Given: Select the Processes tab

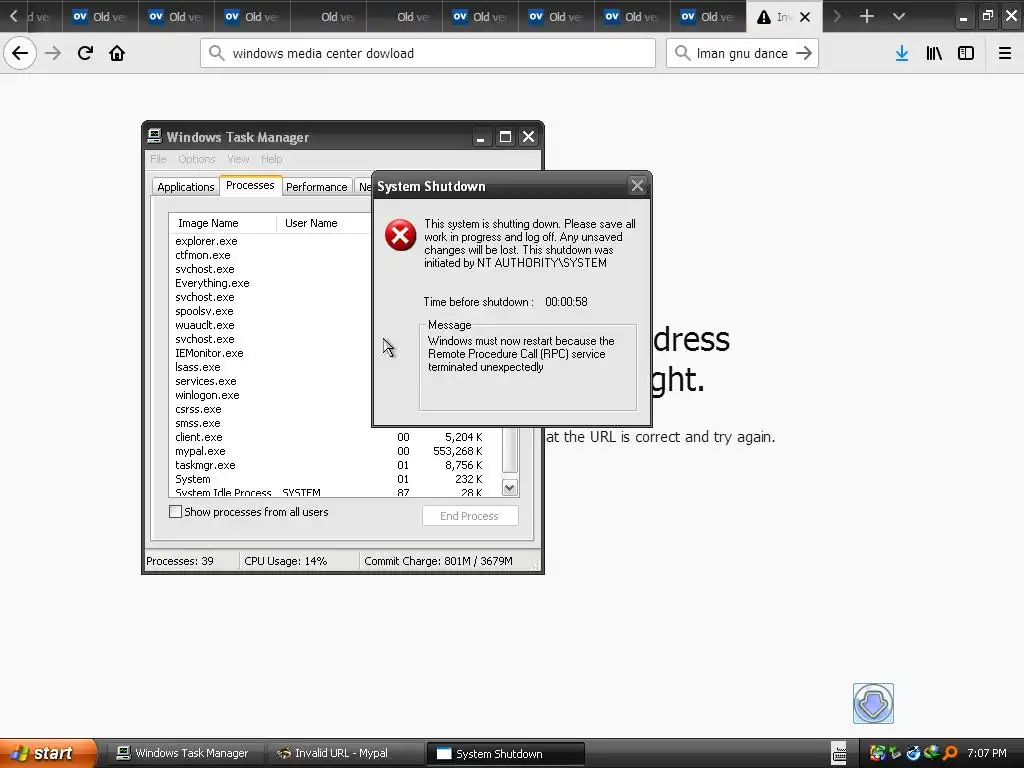Looking at the screenshot, I should 250,185.
